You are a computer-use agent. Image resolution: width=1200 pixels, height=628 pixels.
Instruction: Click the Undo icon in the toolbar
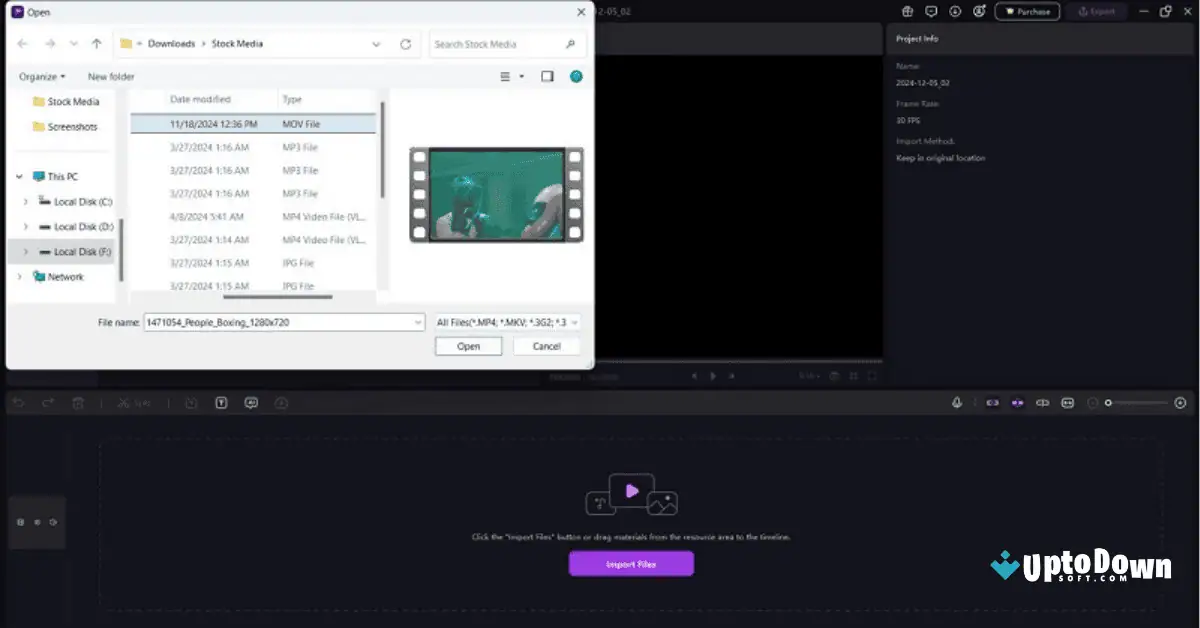(20, 401)
